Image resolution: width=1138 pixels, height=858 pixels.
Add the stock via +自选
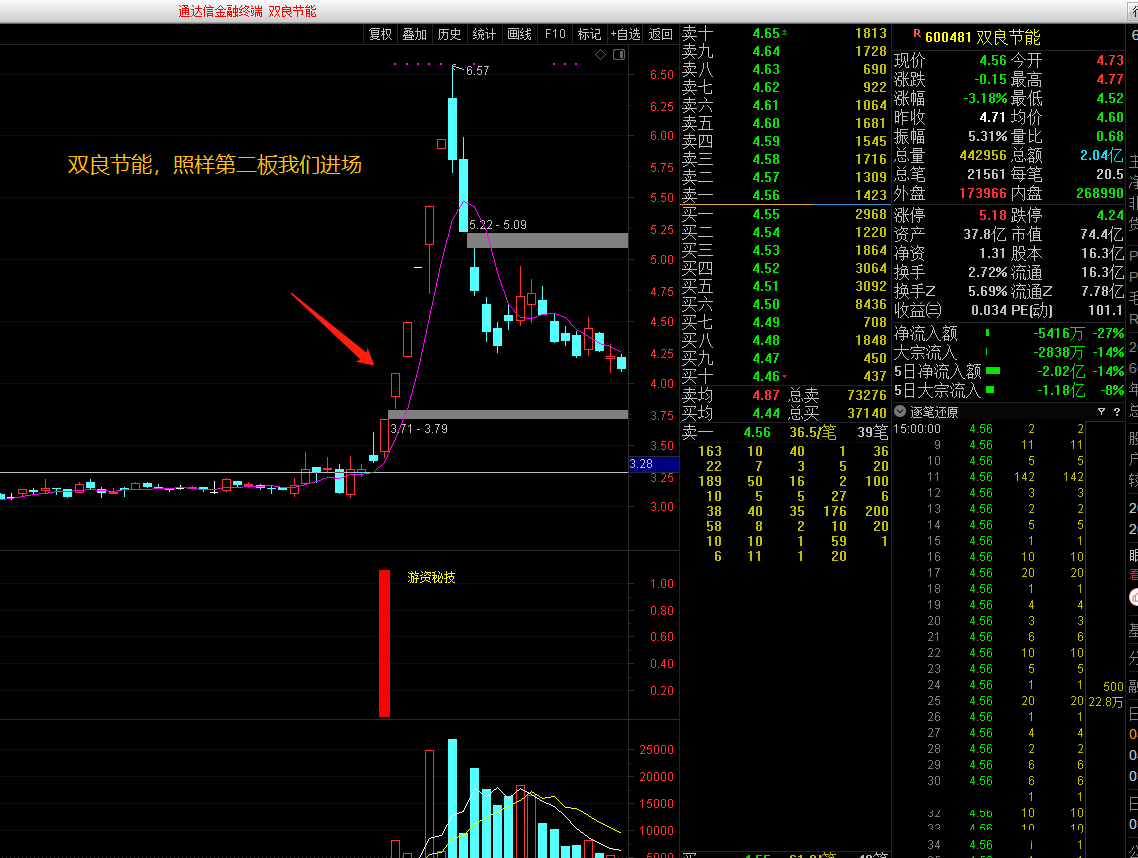click(x=625, y=34)
